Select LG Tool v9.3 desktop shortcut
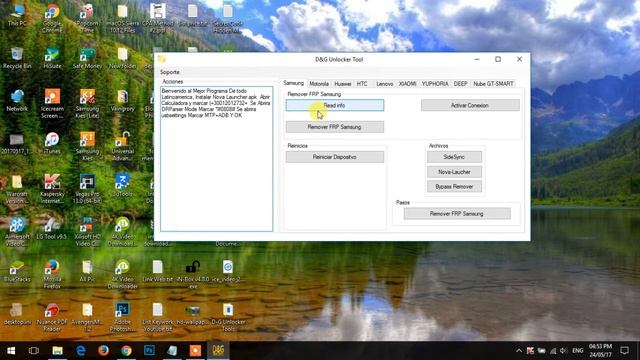This screenshot has width=640, height=360. (x=51, y=228)
